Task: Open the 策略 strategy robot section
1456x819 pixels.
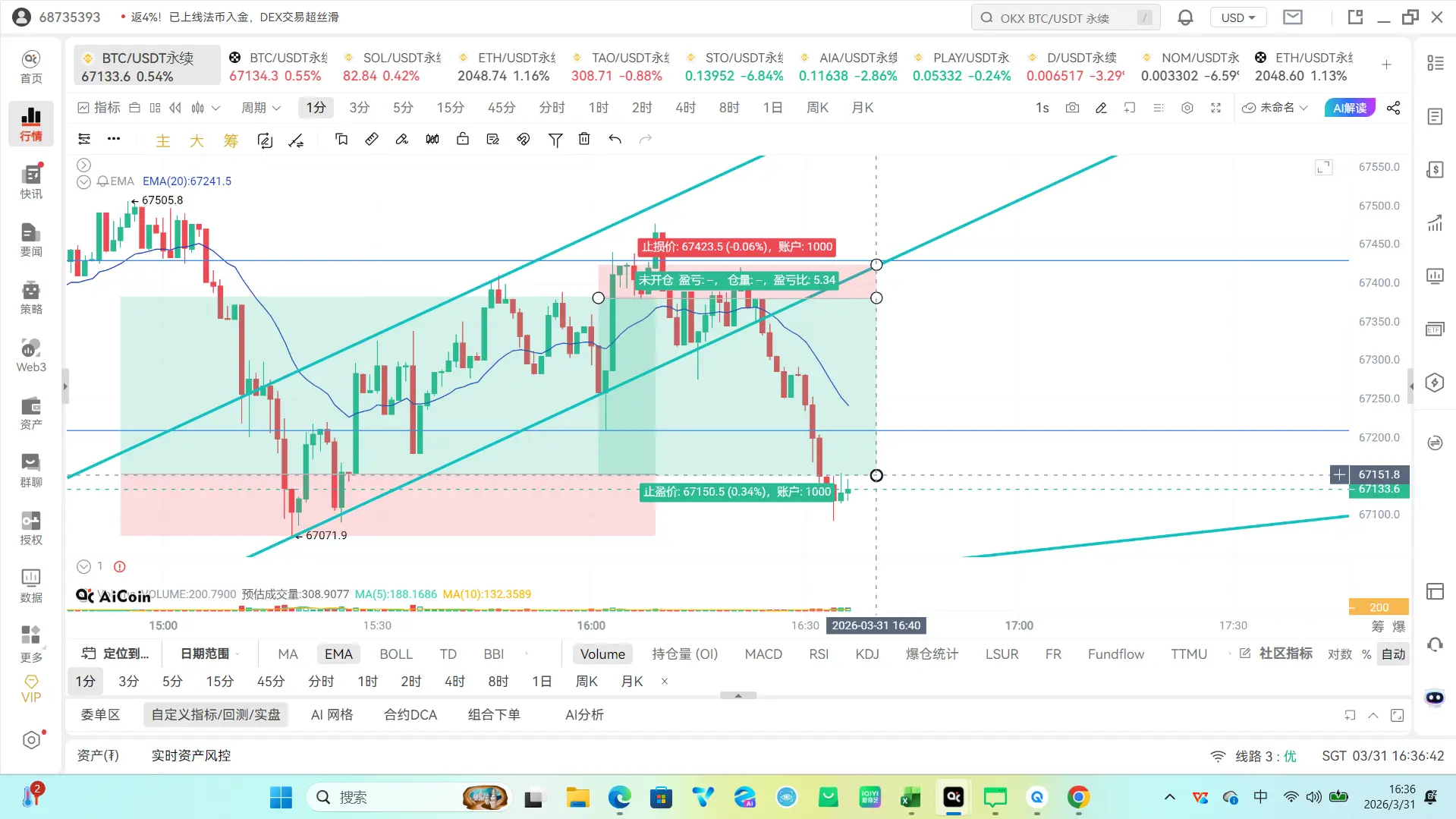Action: [x=31, y=298]
